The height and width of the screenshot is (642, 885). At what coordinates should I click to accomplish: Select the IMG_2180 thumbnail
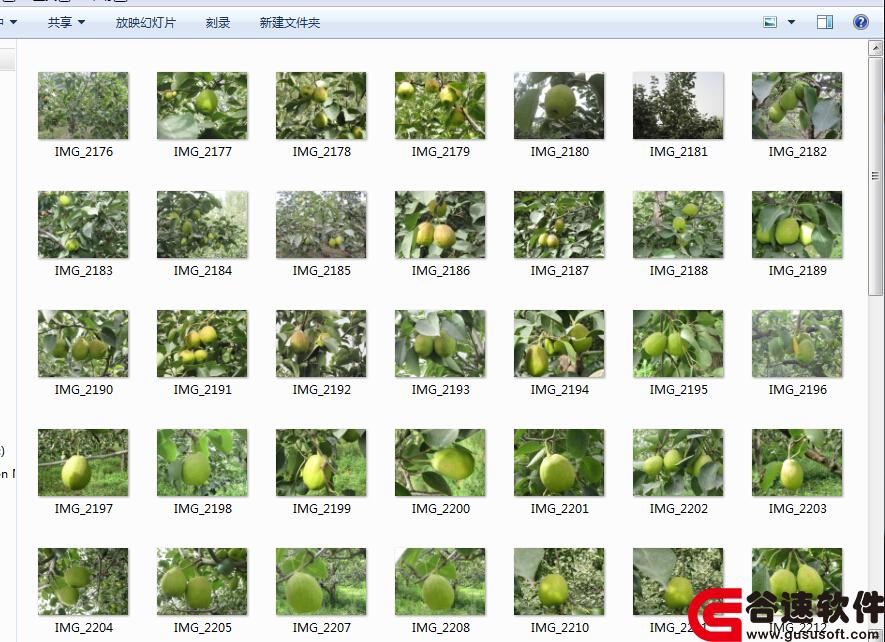coord(559,106)
